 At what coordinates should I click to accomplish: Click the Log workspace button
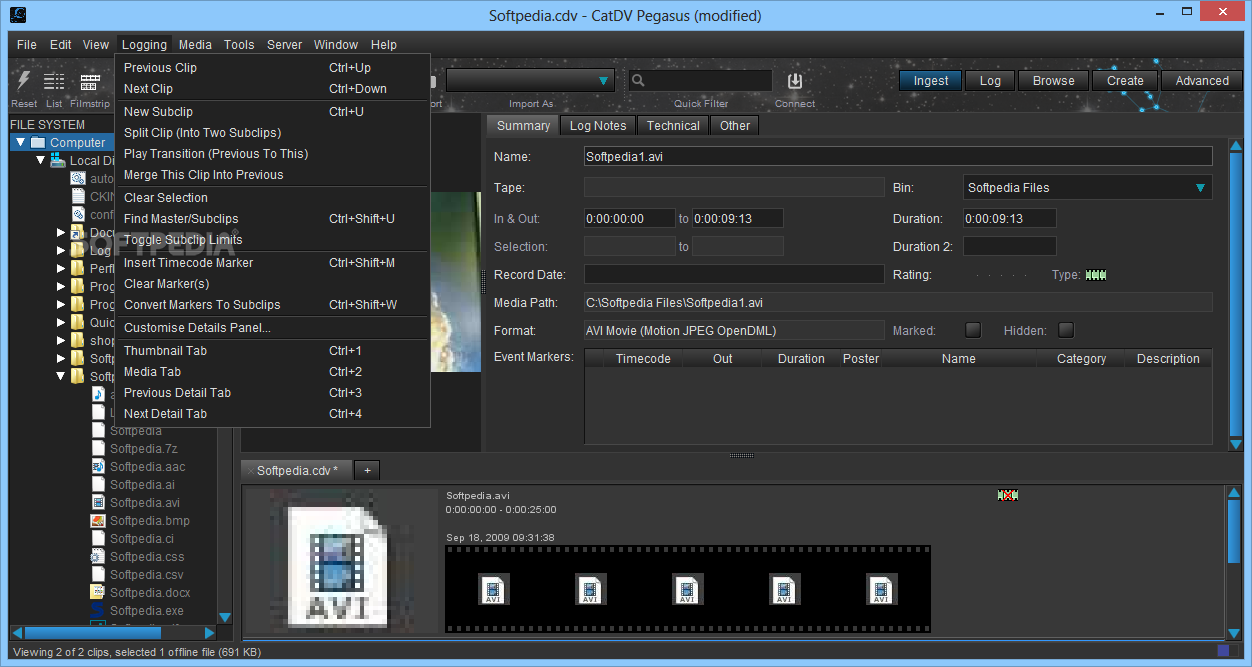[x=990, y=81]
